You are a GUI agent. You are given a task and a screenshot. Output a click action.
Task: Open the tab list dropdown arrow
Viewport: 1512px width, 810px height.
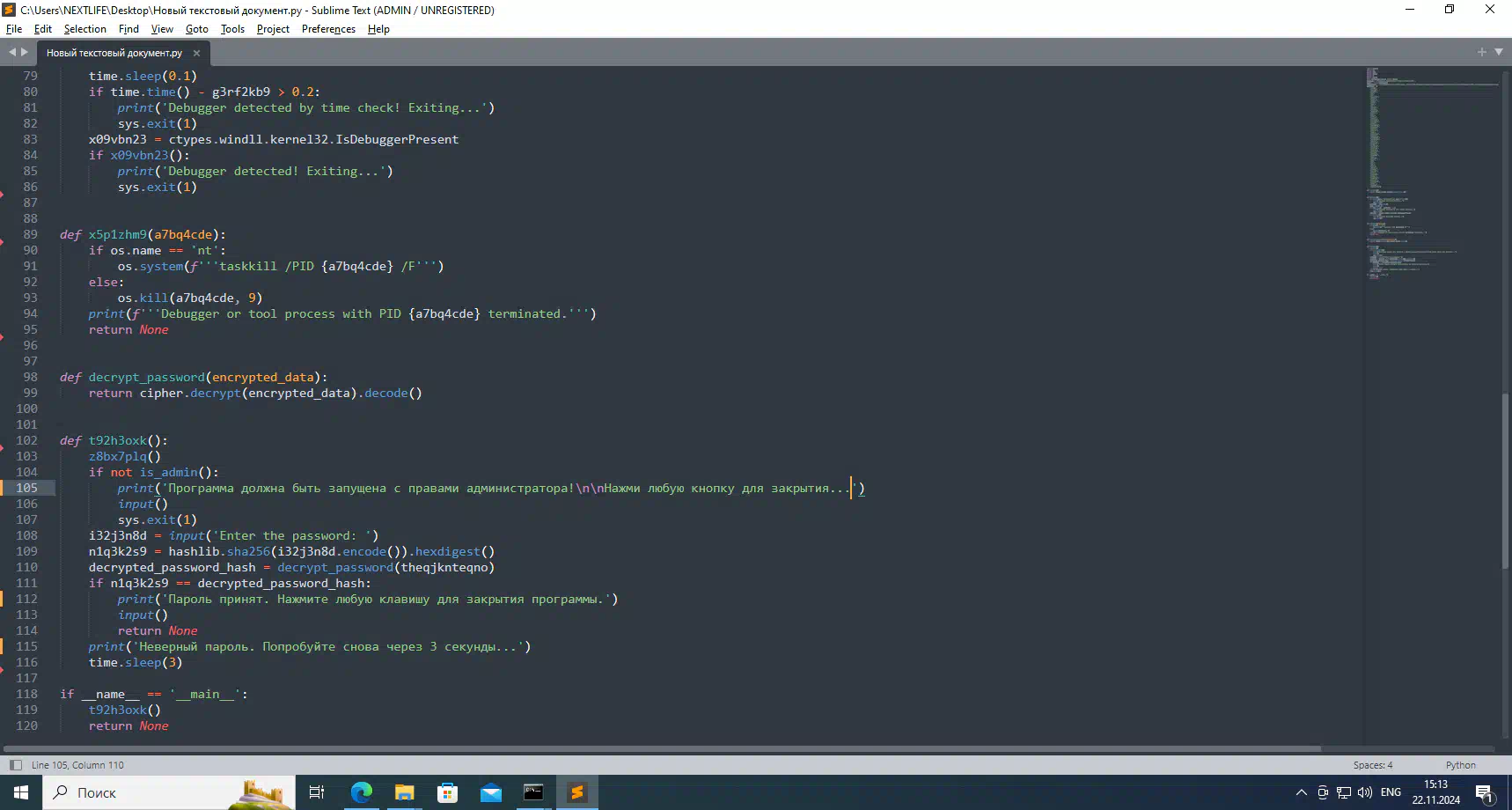click(1499, 52)
